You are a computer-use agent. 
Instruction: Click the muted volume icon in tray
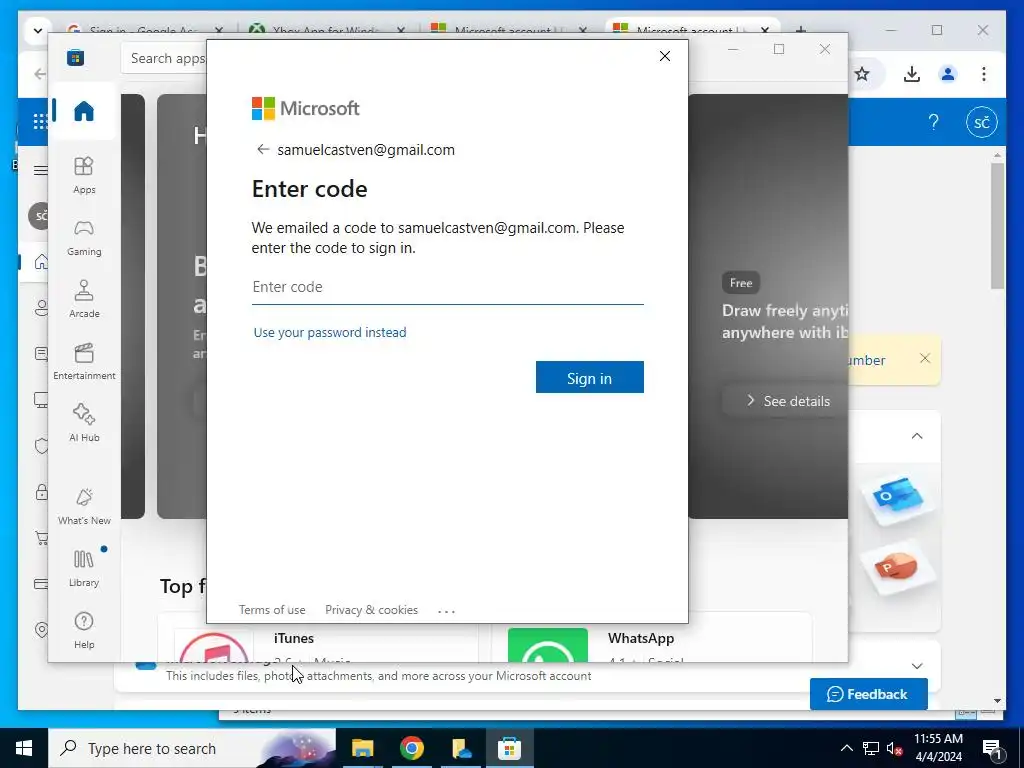[x=895, y=748]
